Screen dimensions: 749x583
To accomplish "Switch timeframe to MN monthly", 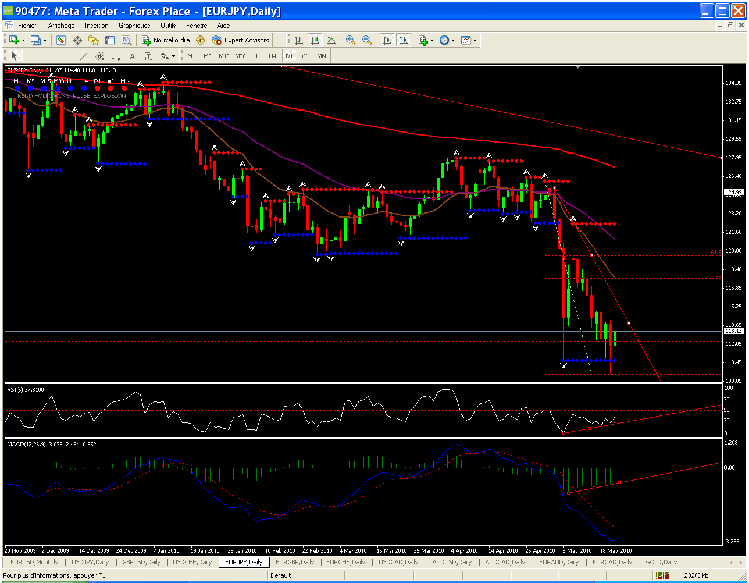I will [x=322, y=56].
